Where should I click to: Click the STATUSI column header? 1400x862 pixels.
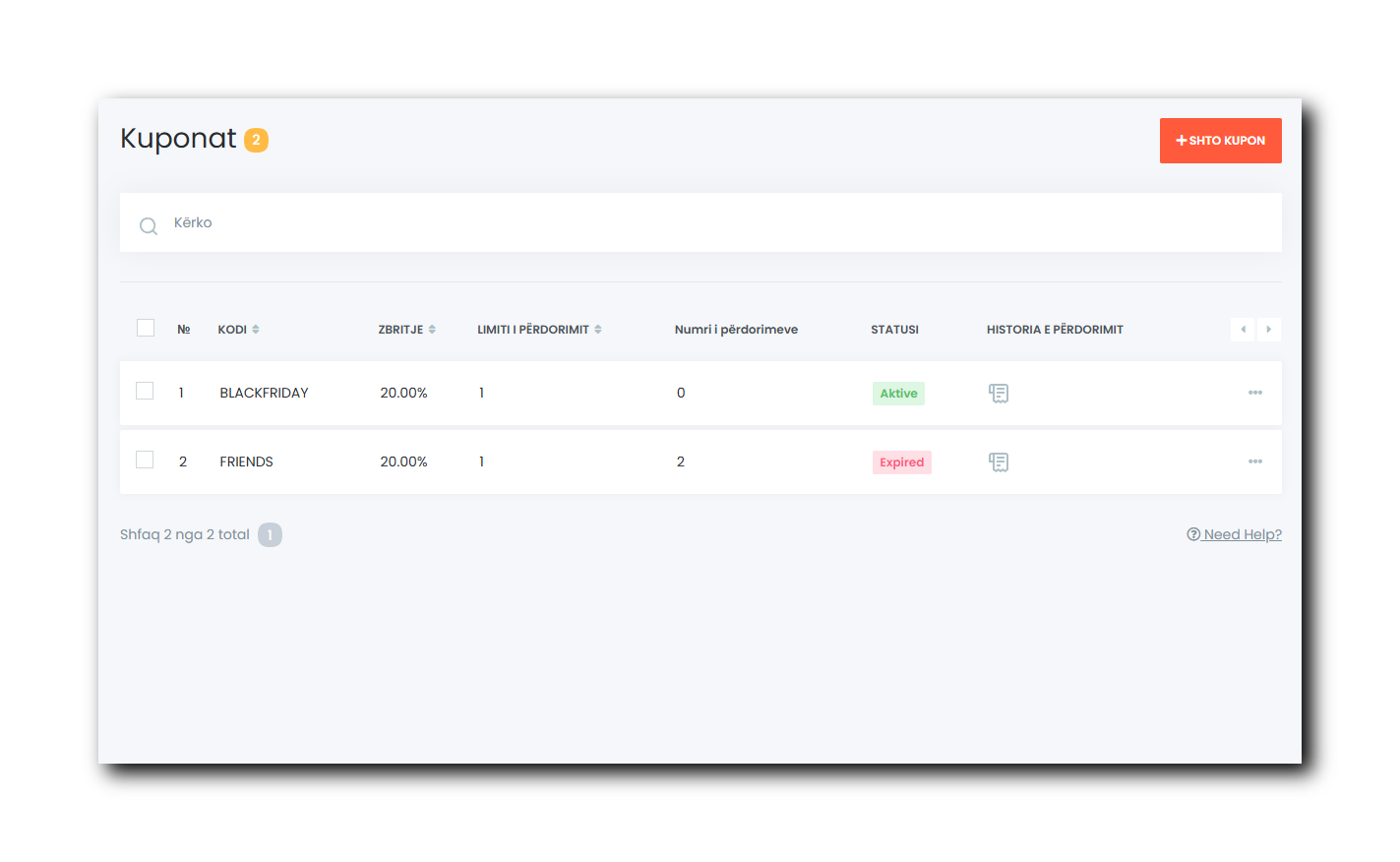tap(894, 330)
